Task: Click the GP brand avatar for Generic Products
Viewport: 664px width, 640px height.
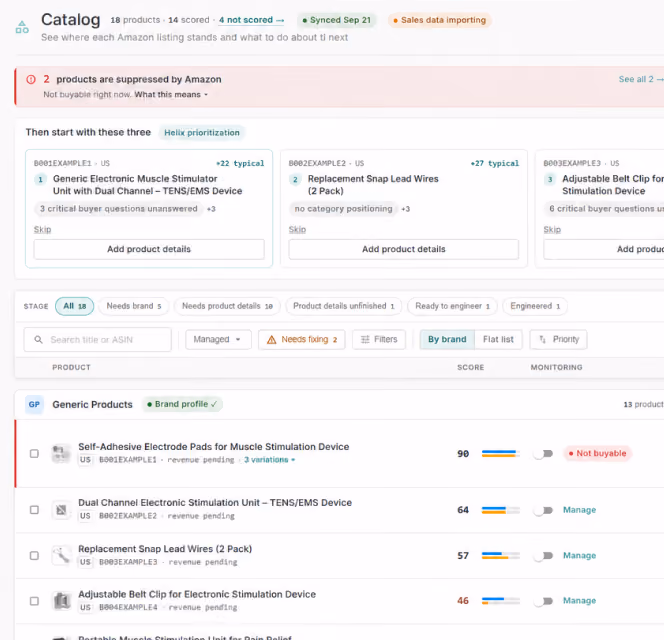Action: [34, 405]
